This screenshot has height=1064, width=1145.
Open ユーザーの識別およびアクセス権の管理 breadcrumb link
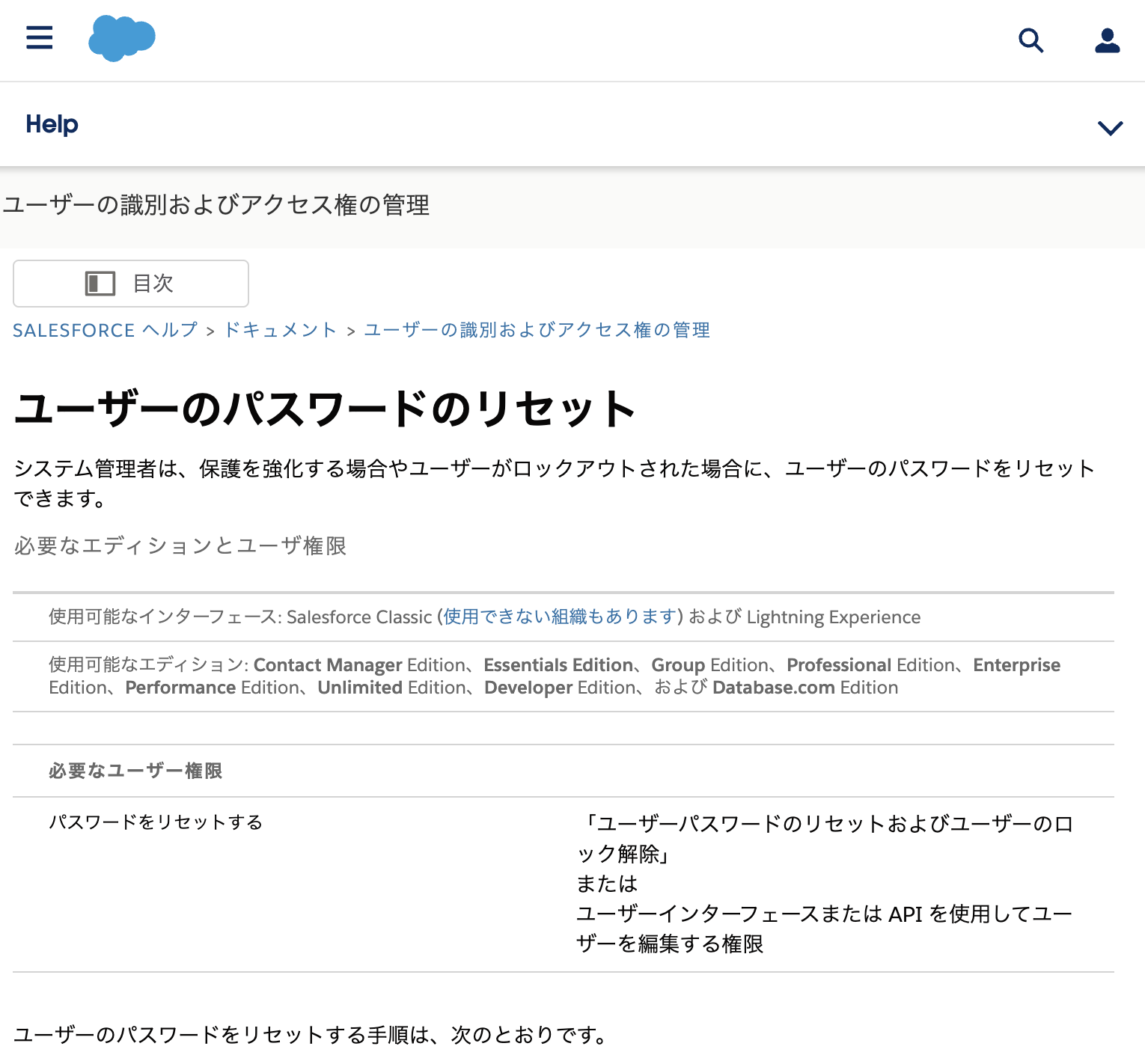537,330
